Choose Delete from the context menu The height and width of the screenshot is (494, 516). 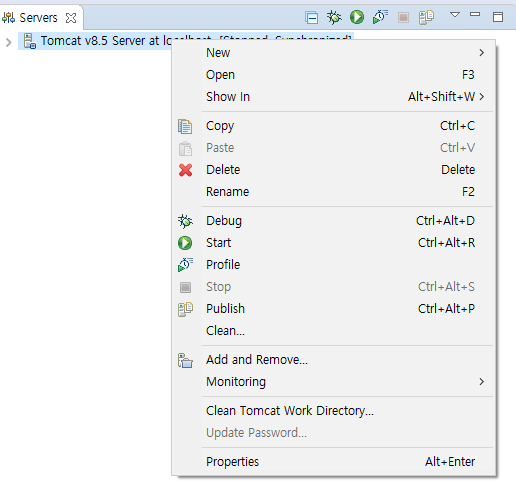coord(334,170)
